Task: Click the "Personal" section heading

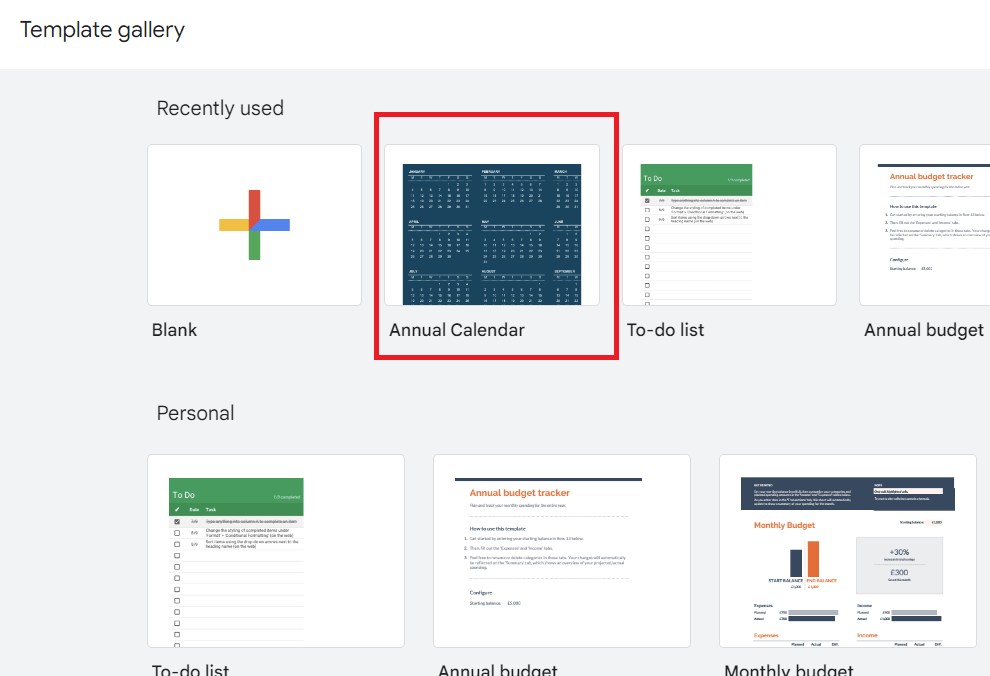Action: pyautogui.click(x=195, y=413)
